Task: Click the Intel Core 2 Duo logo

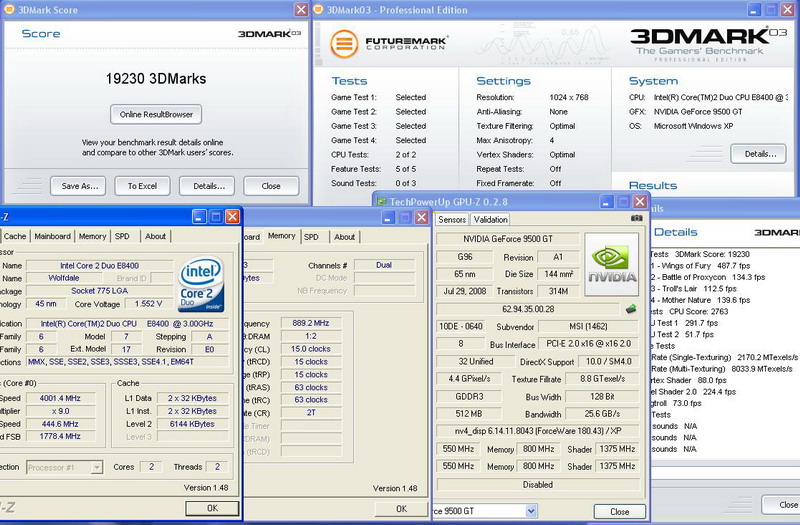Action: pos(201,284)
